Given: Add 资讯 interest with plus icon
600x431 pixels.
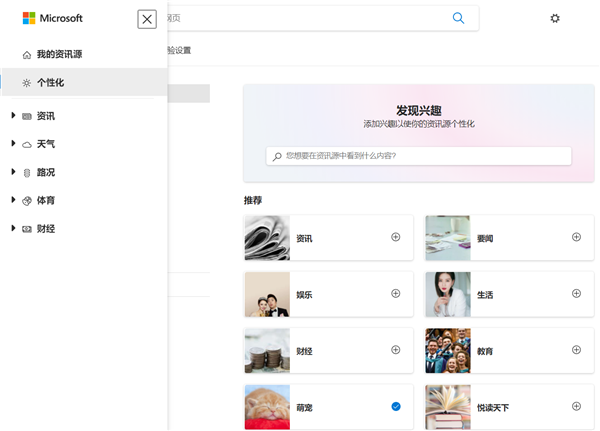Looking at the screenshot, I should click(x=395, y=237).
